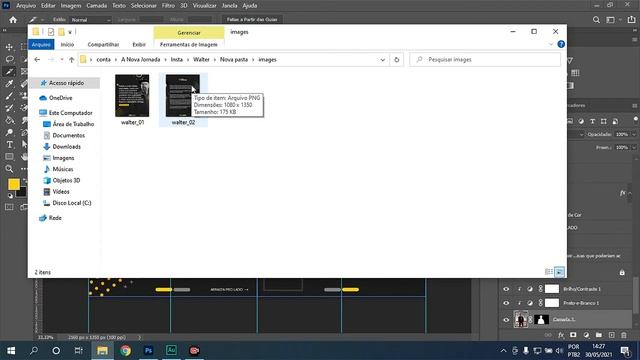Add layer style fx at Layers panel bottom
640x360 pixels.
(561, 335)
